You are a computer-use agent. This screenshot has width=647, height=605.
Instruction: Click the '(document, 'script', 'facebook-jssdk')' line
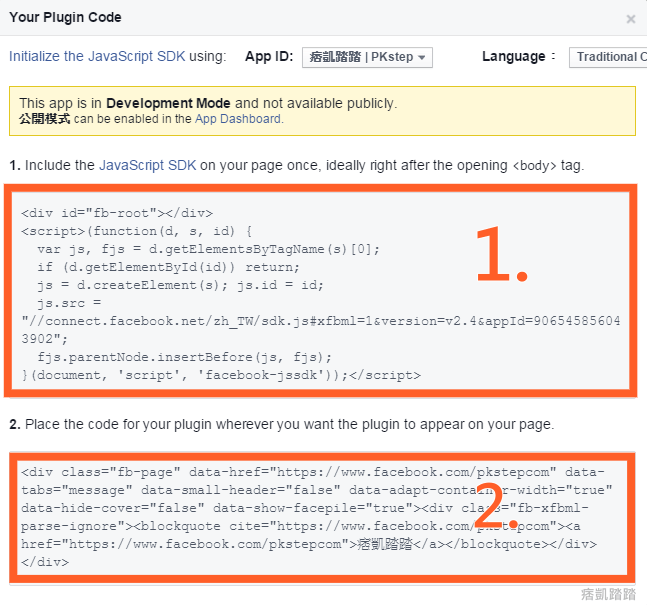pos(221,375)
